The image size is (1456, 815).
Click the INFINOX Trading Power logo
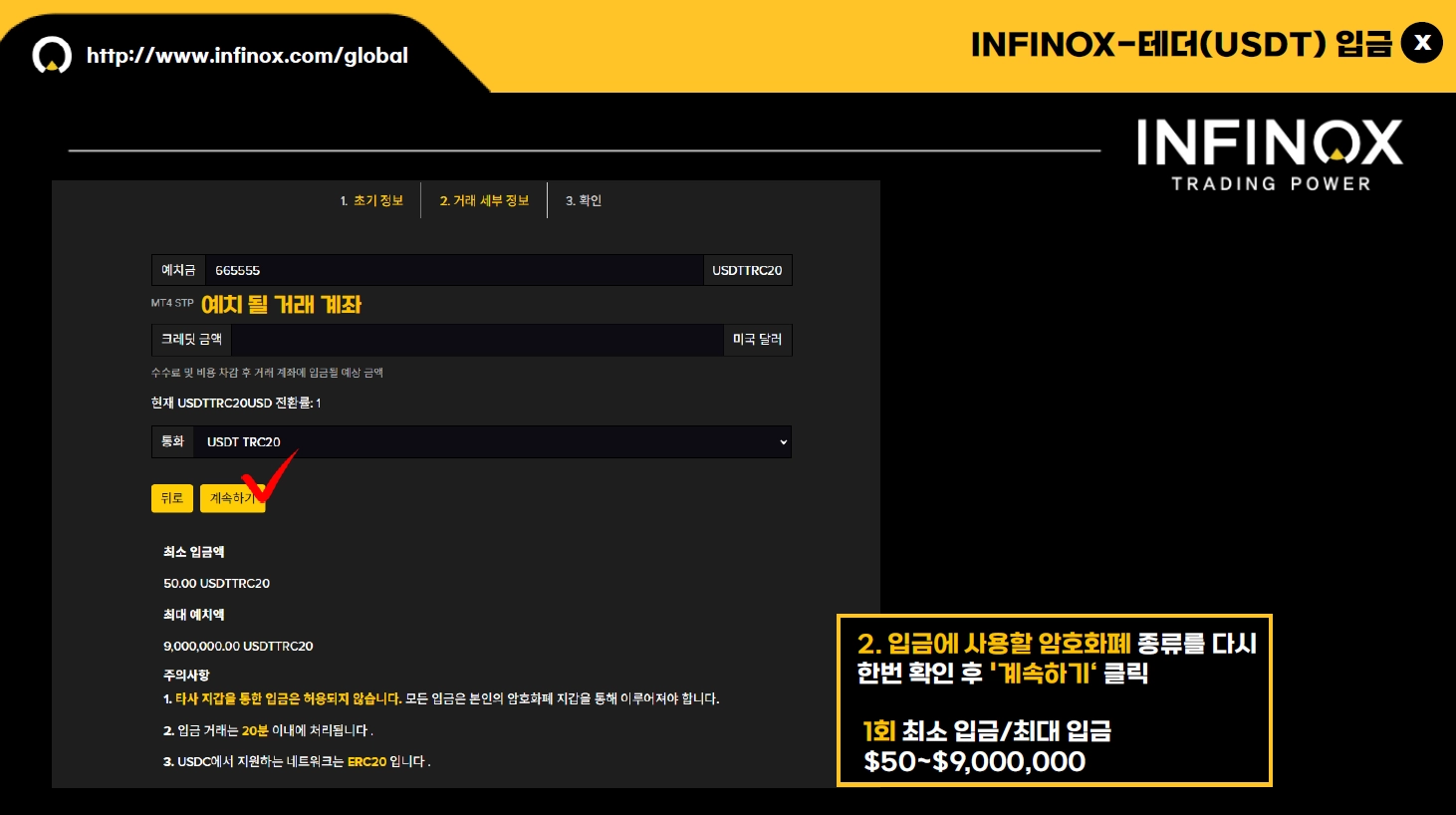point(1270,155)
